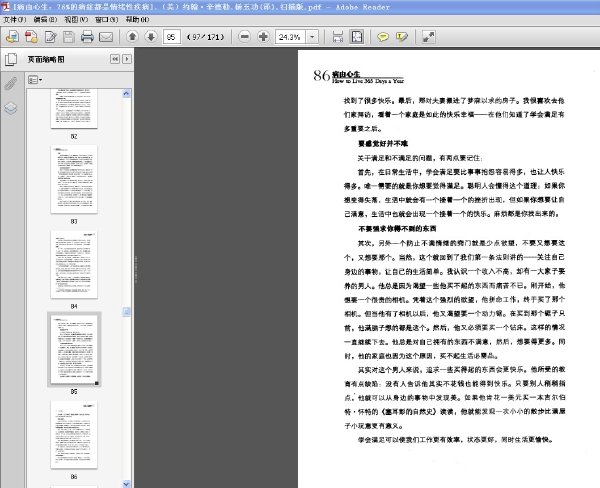Print the document with the printer icon
This screenshot has width=600, height=488.
(x=87, y=37)
